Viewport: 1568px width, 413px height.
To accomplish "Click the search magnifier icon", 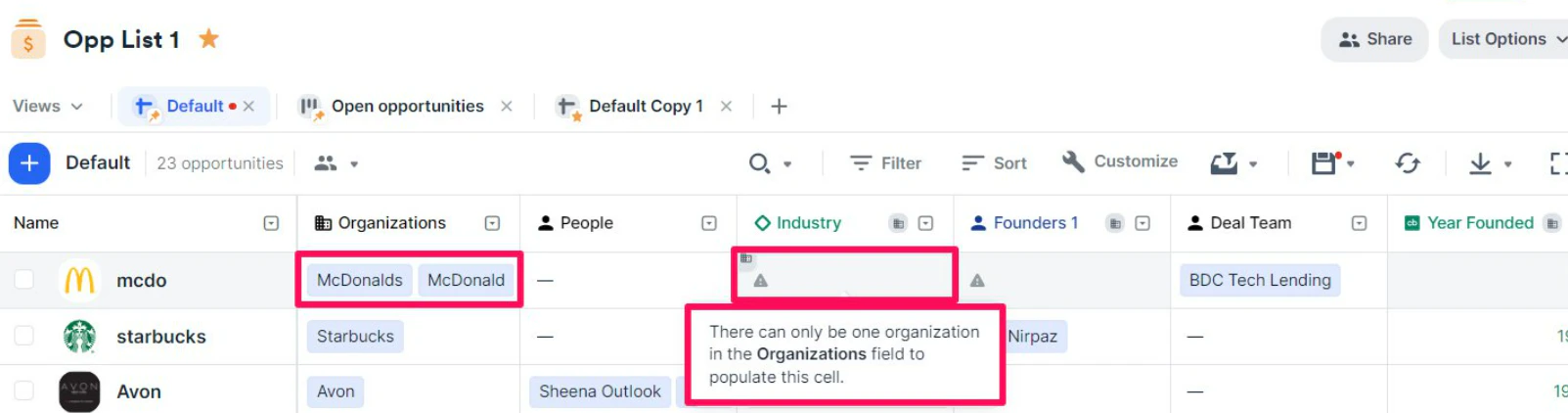I will click(759, 163).
